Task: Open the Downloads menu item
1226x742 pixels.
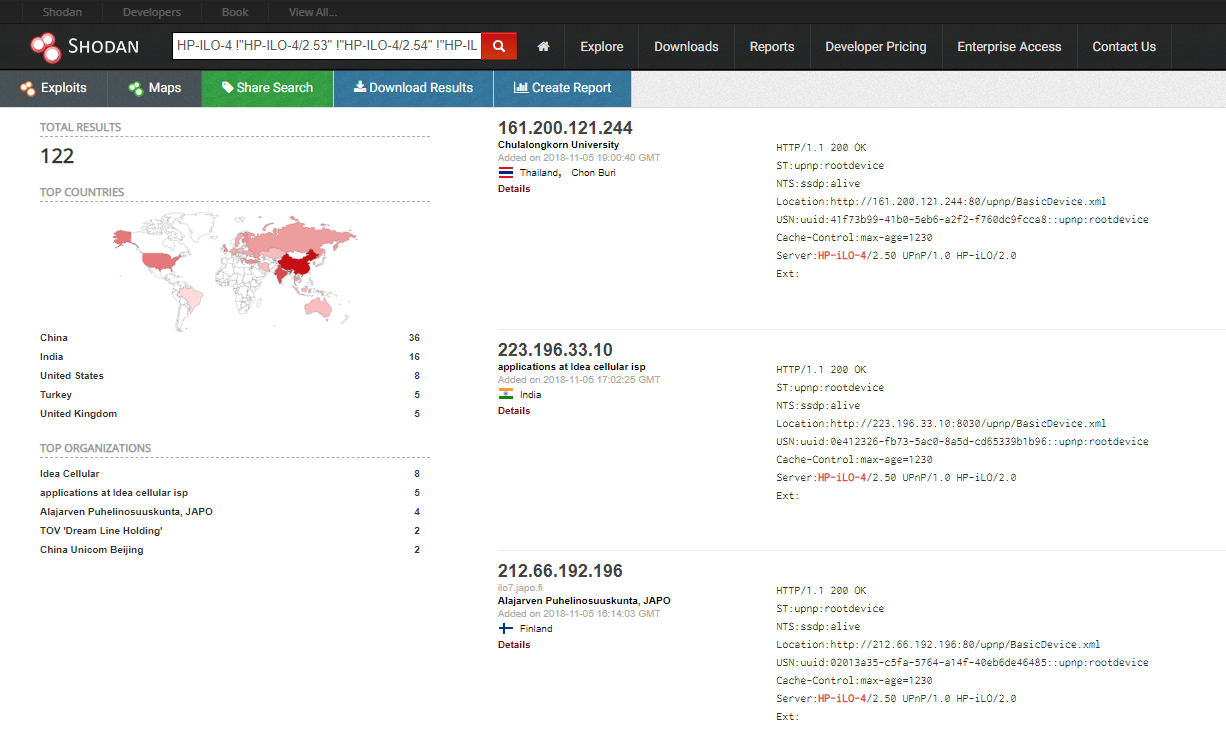Action: coord(686,46)
